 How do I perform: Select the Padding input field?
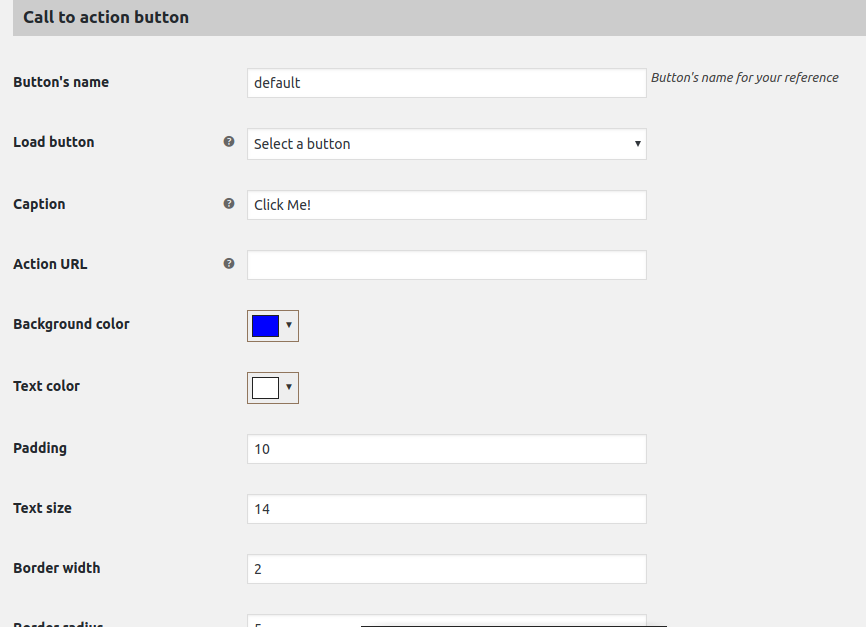(446, 449)
